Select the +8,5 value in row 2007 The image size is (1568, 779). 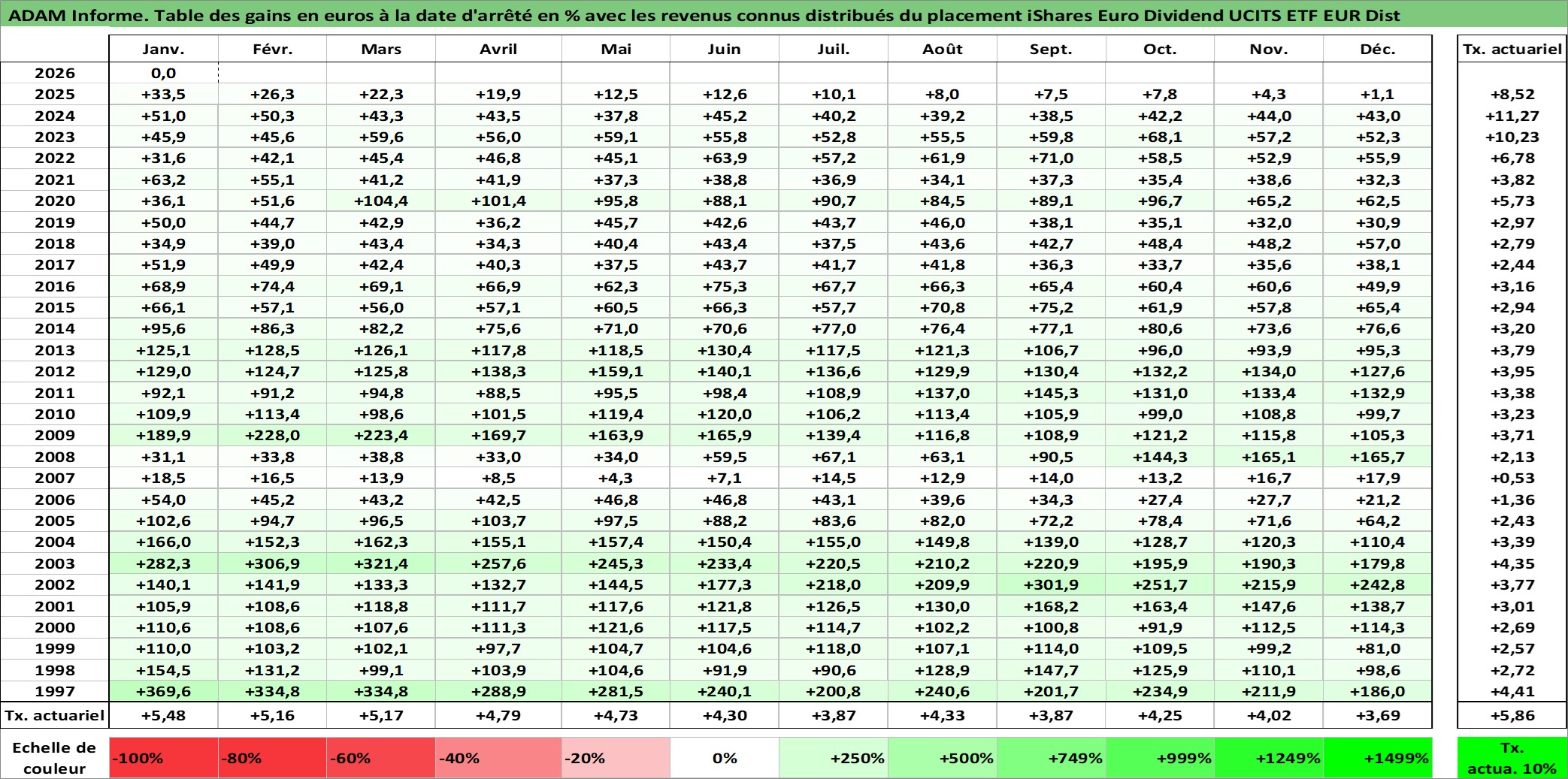click(498, 478)
